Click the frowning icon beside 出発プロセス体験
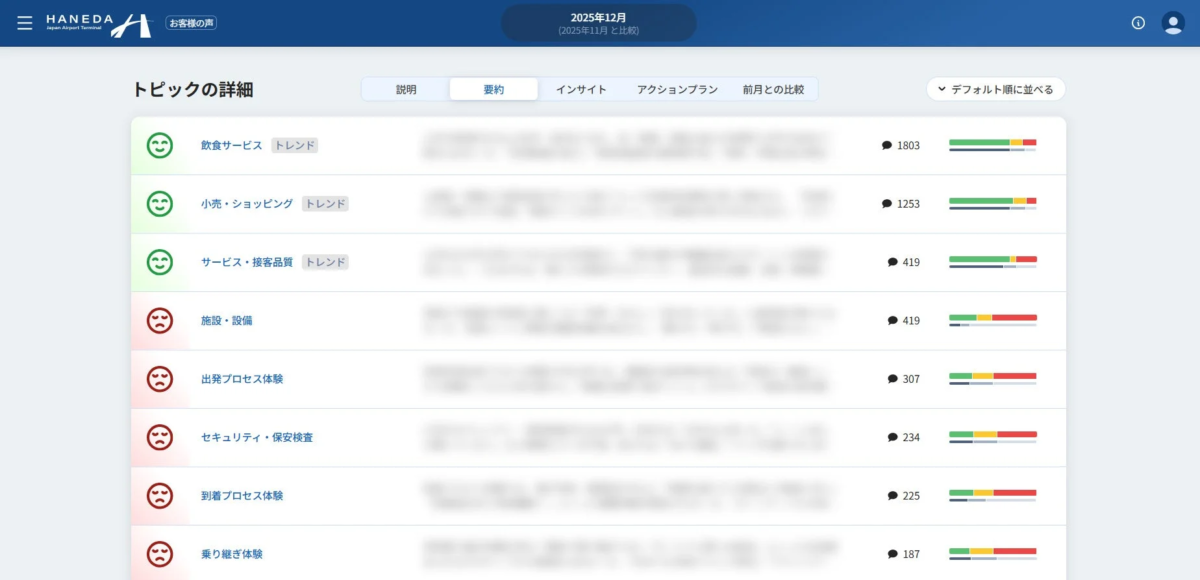The height and width of the screenshot is (580, 1200). click(160, 379)
